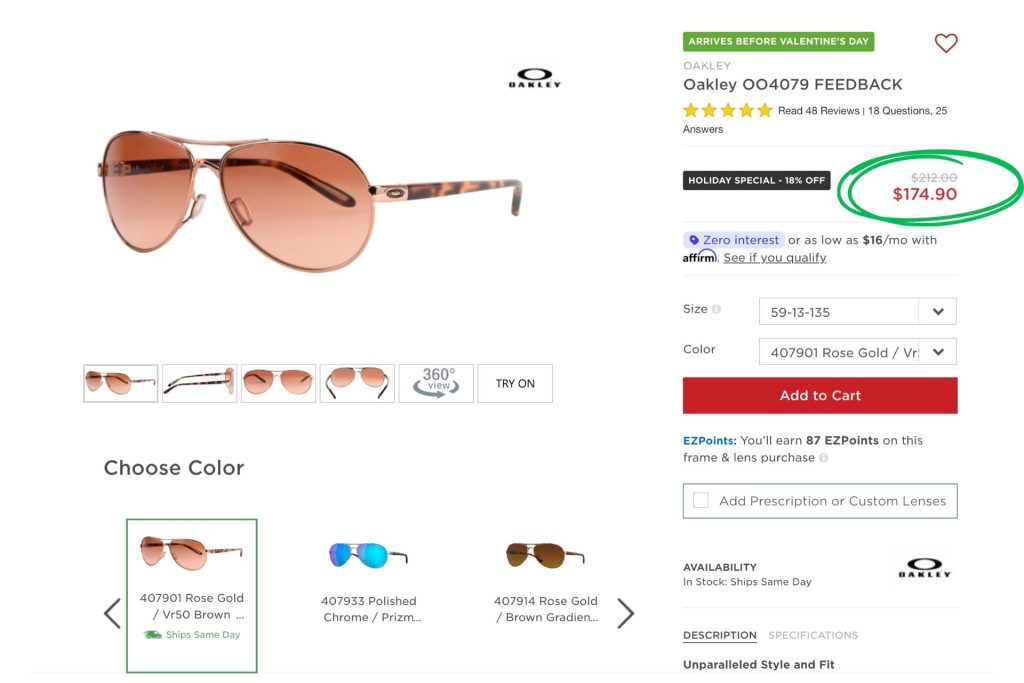Click the temple-view product thumbnail
Screen dimensions: 1024x683
(199, 383)
